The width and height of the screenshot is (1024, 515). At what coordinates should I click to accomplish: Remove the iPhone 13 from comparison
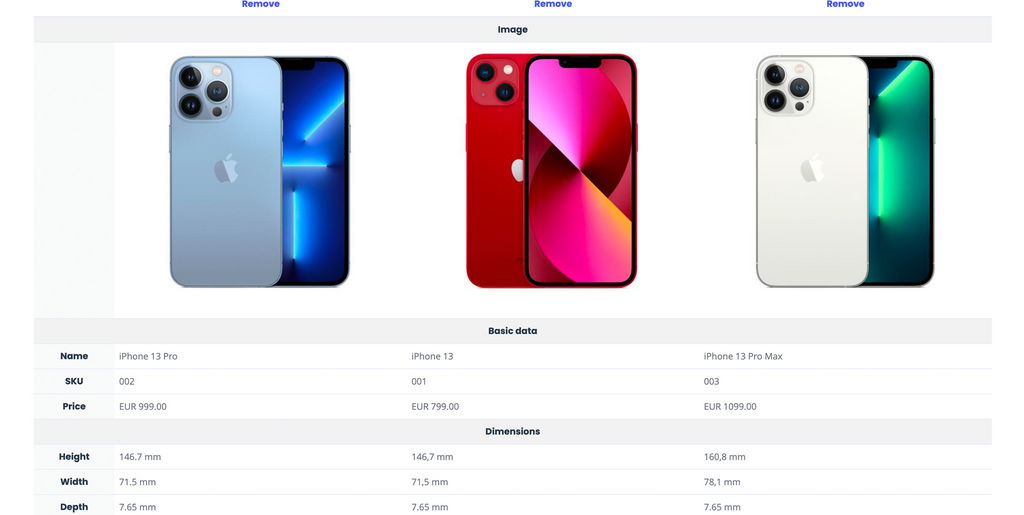click(552, 4)
